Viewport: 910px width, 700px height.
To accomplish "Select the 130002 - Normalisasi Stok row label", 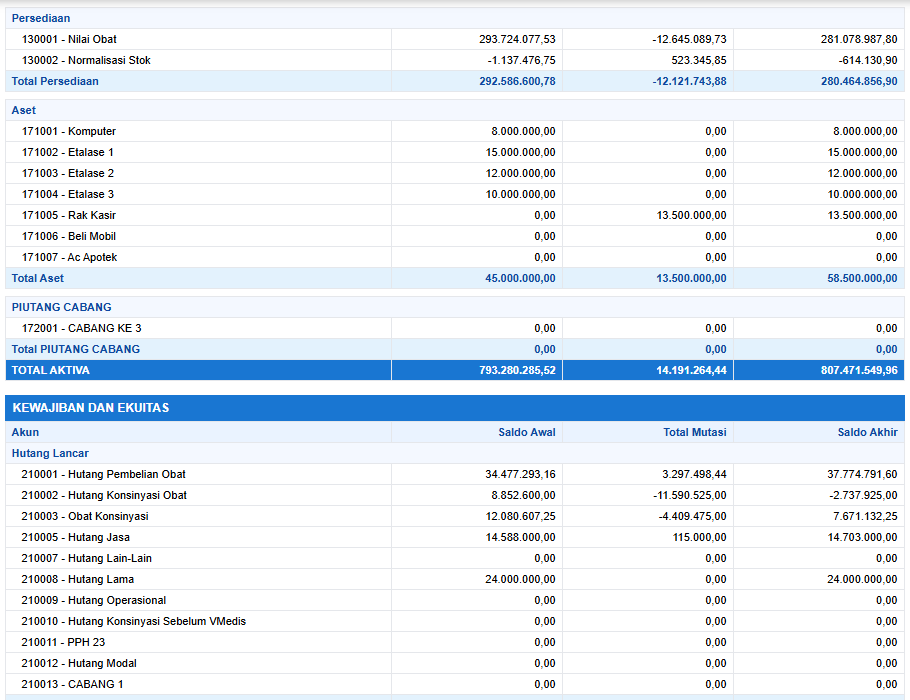I will [x=86, y=60].
